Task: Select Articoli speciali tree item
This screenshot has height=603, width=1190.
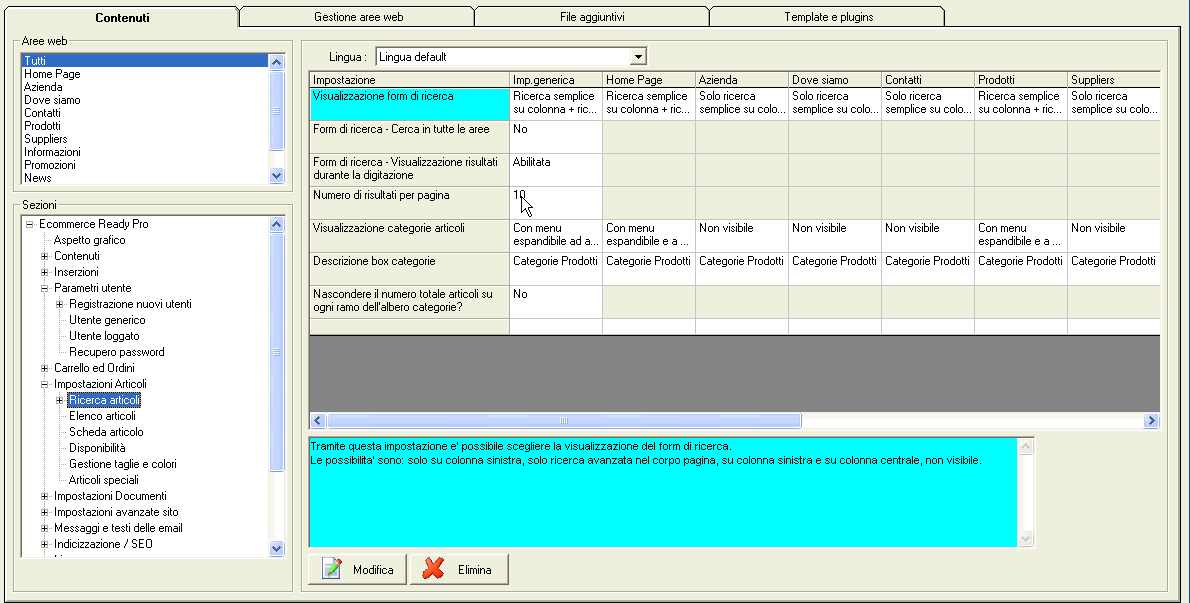Action: (x=103, y=480)
